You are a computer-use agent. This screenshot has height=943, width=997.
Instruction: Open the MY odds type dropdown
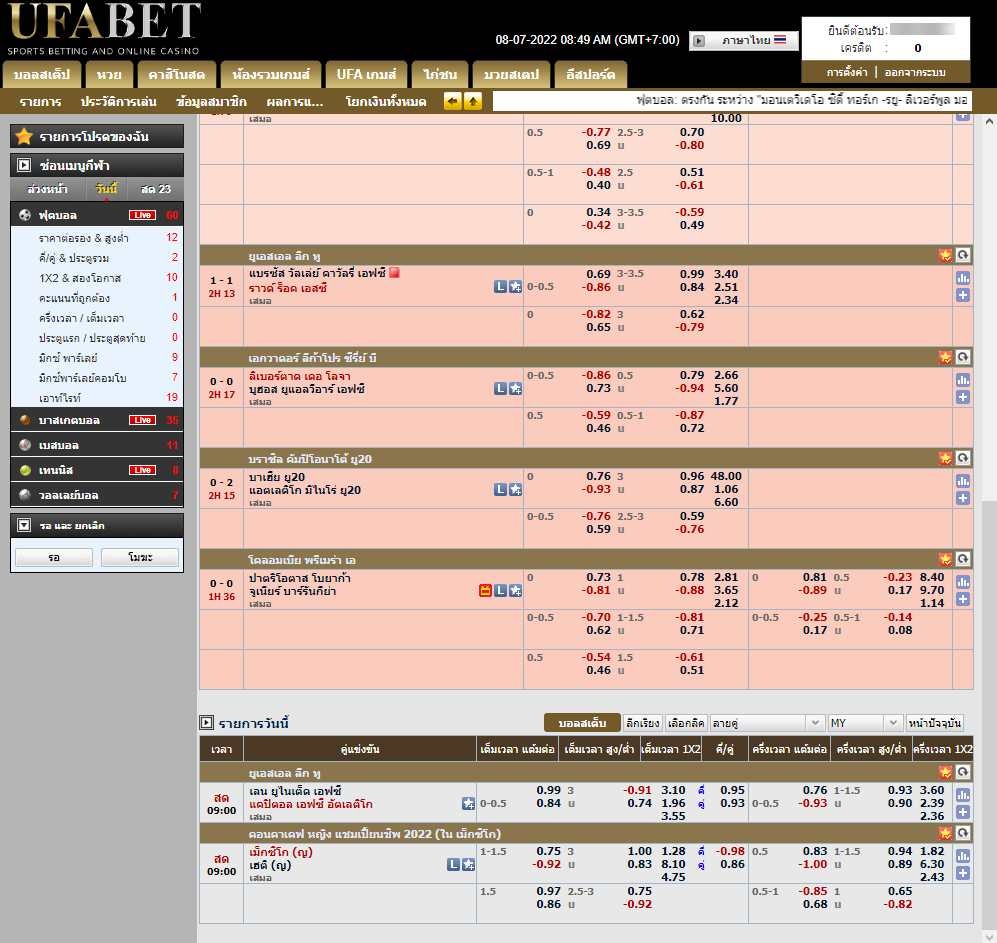[x=864, y=723]
